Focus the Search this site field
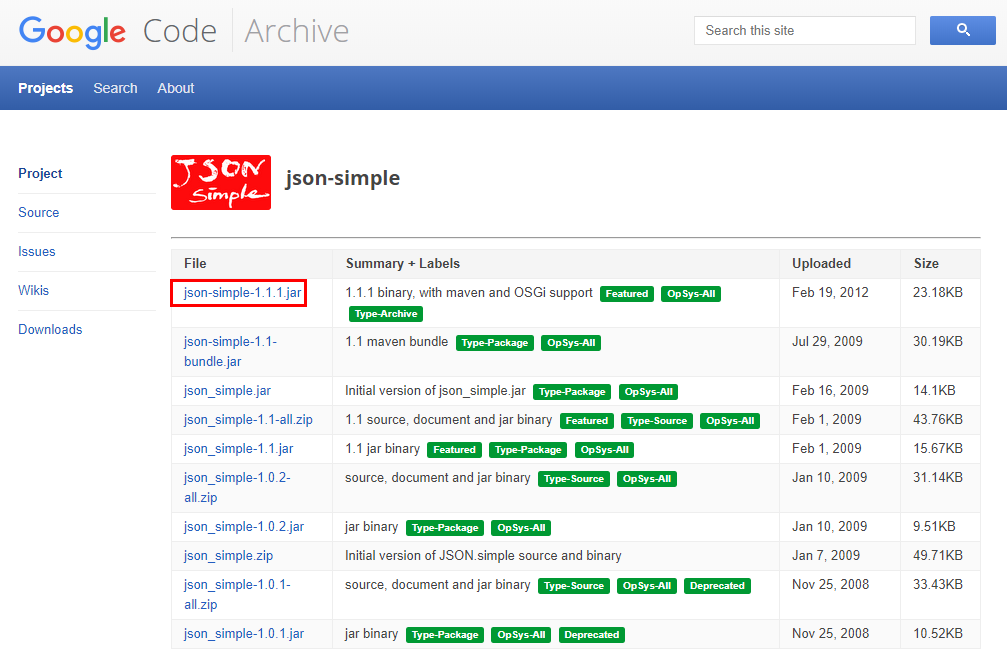 804,30
